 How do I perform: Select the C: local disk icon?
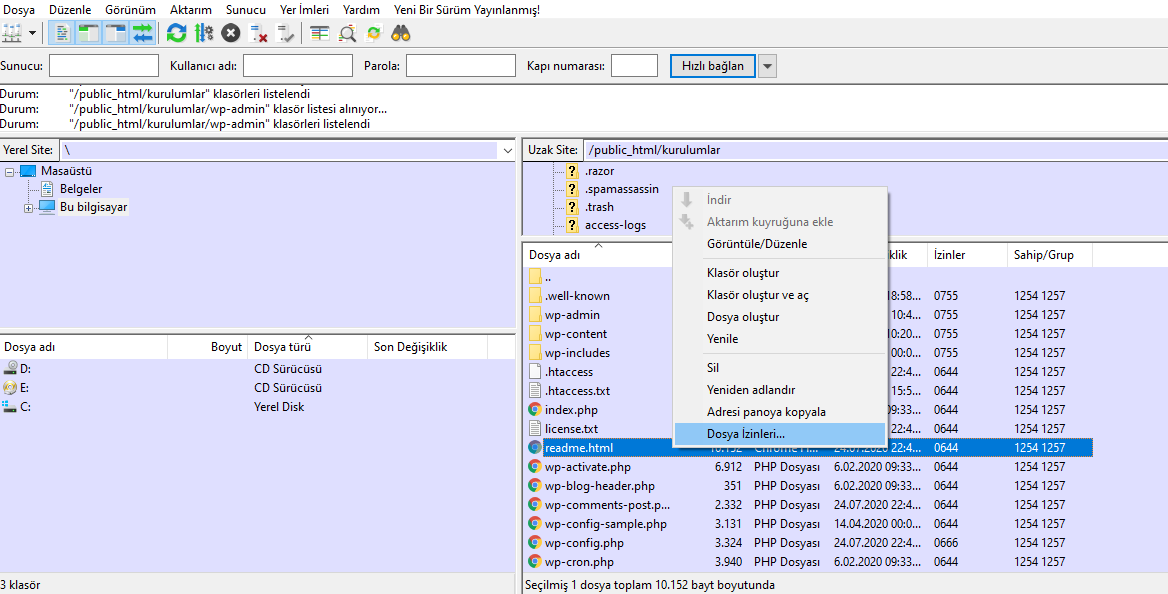10,406
